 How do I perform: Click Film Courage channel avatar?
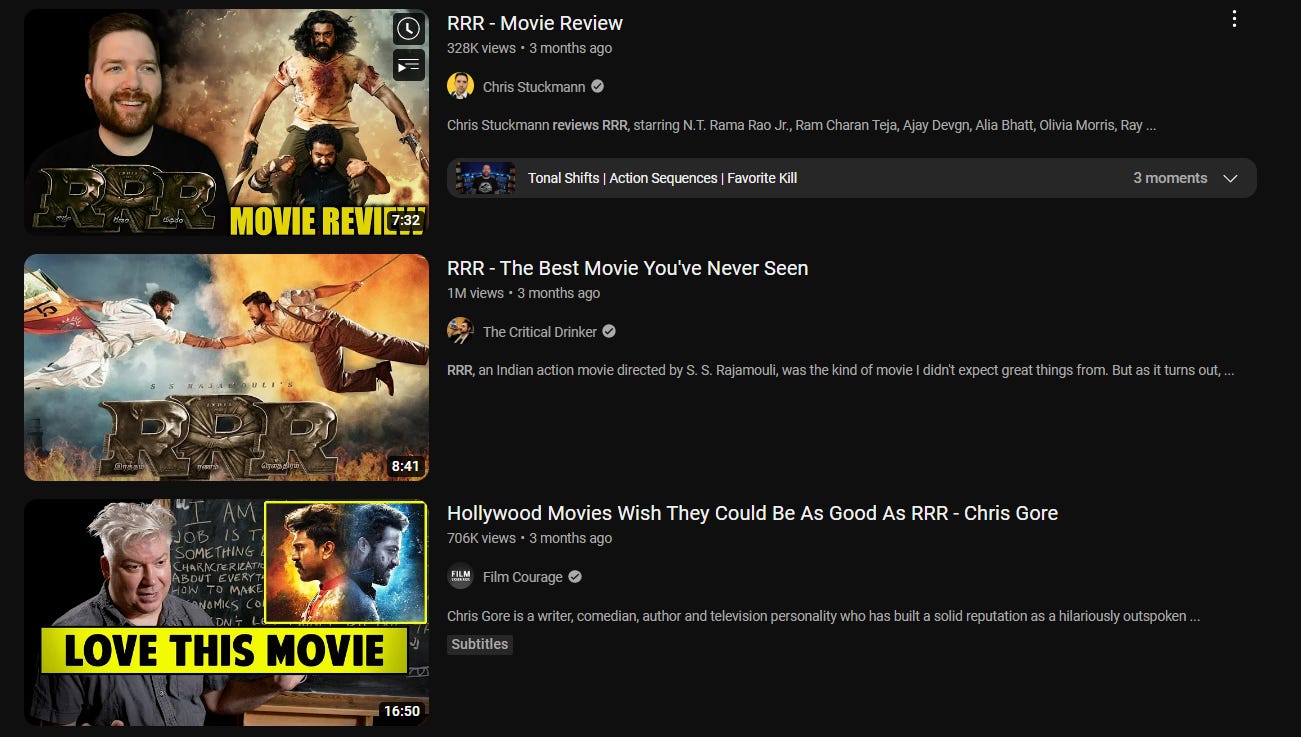point(460,576)
